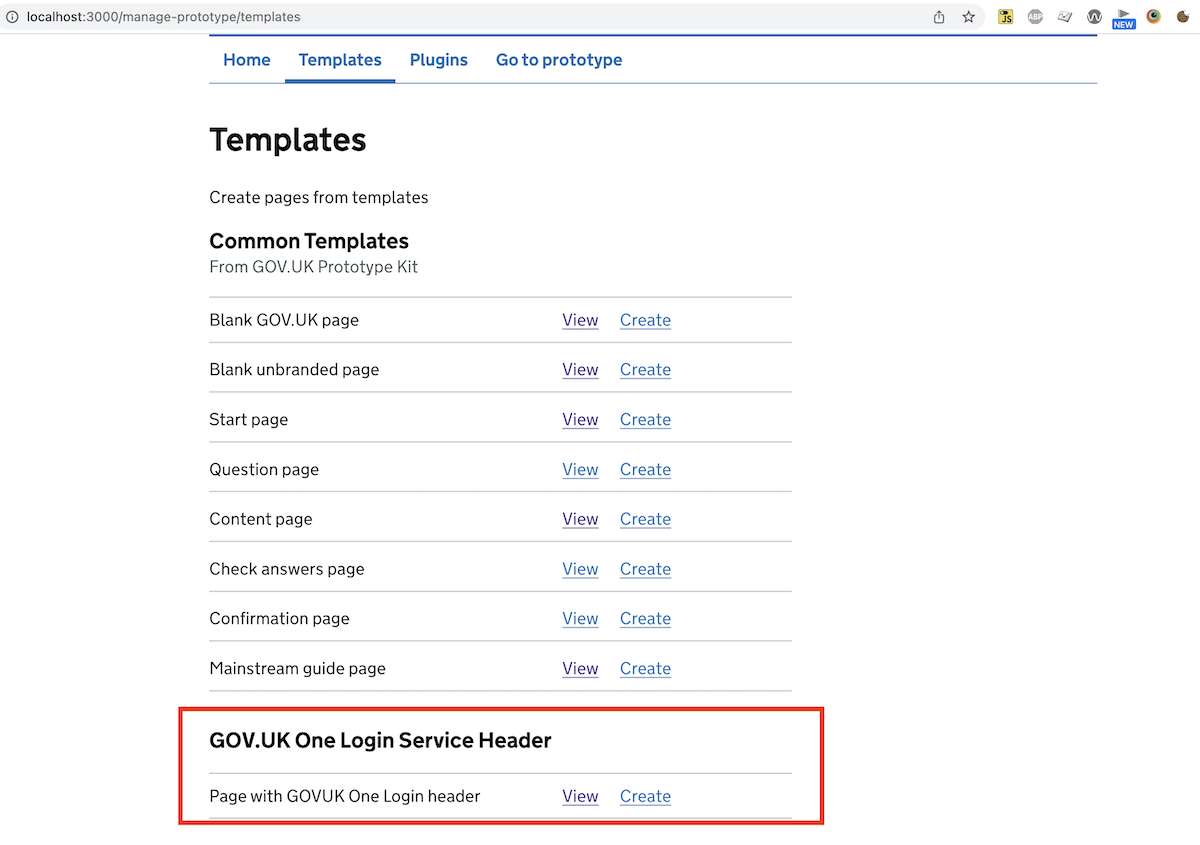Create a Check answers page
1200x845 pixels.
[x=645, y=569]
